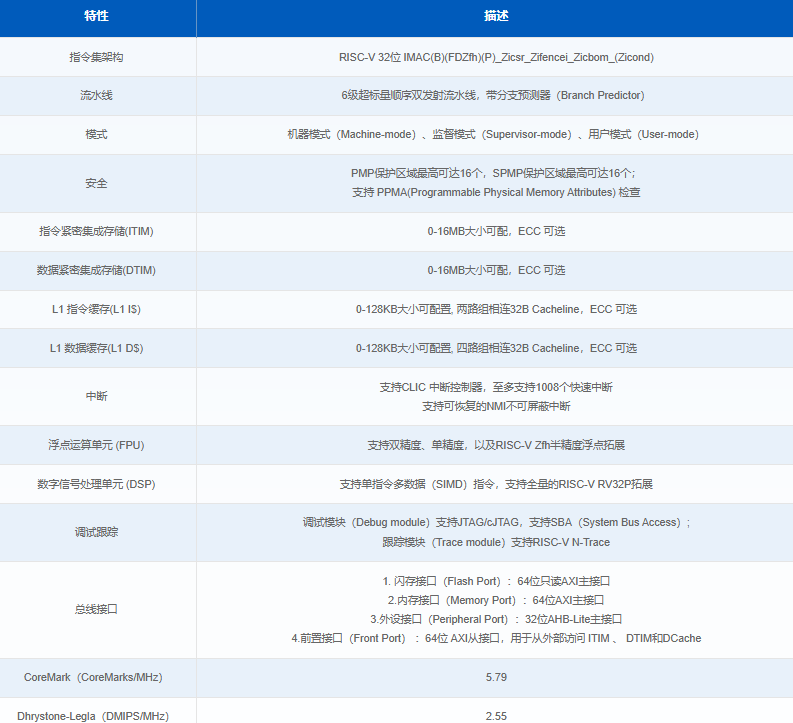Click the RISC-V 32位 IMAC instruction set description

(496, 57)
